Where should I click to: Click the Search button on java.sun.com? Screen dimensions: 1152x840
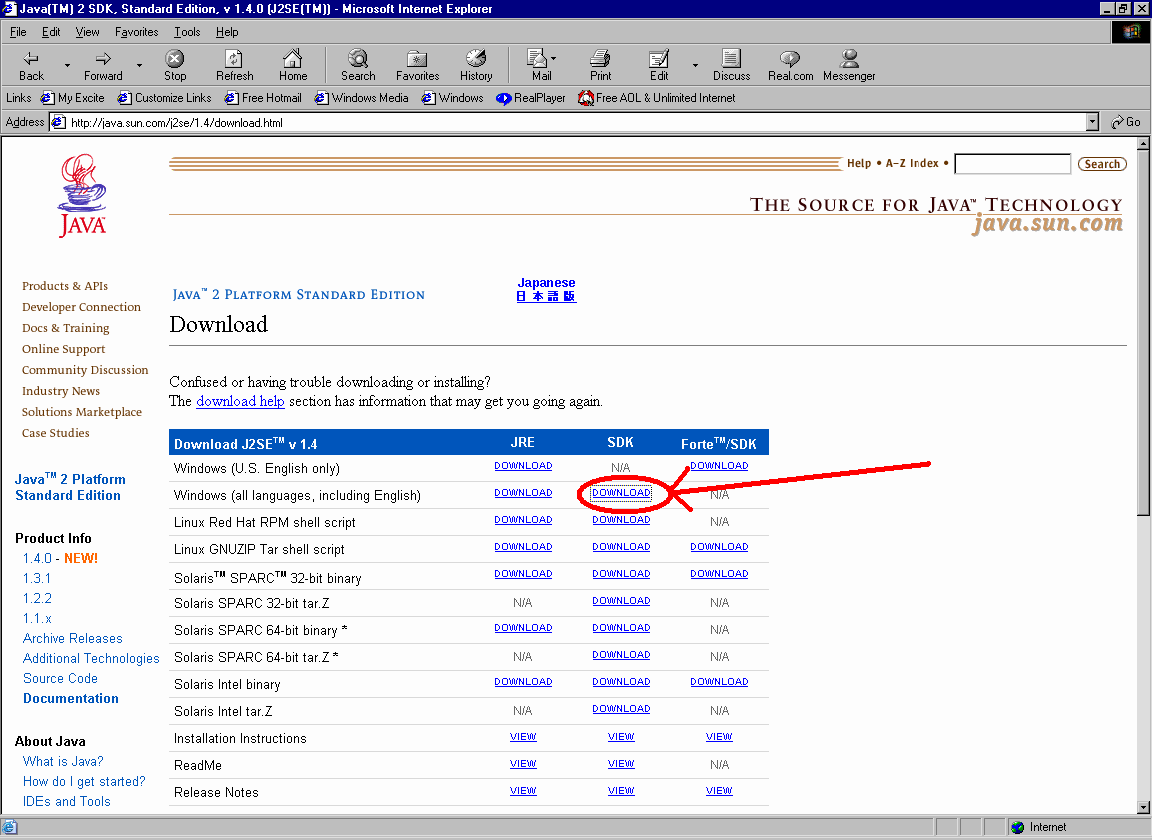click(x=1102, y=164)
